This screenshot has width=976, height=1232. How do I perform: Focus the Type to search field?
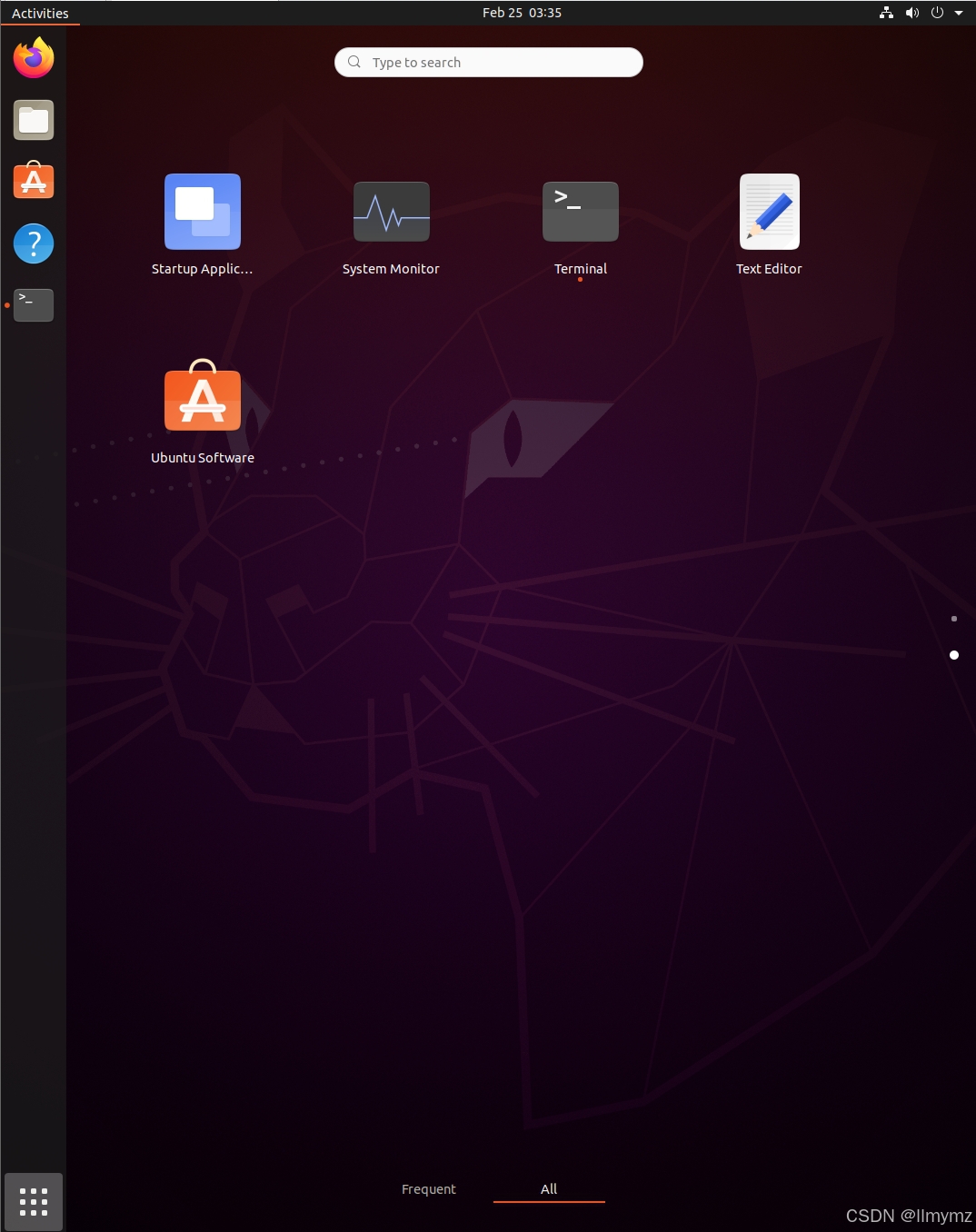point(489,62)
